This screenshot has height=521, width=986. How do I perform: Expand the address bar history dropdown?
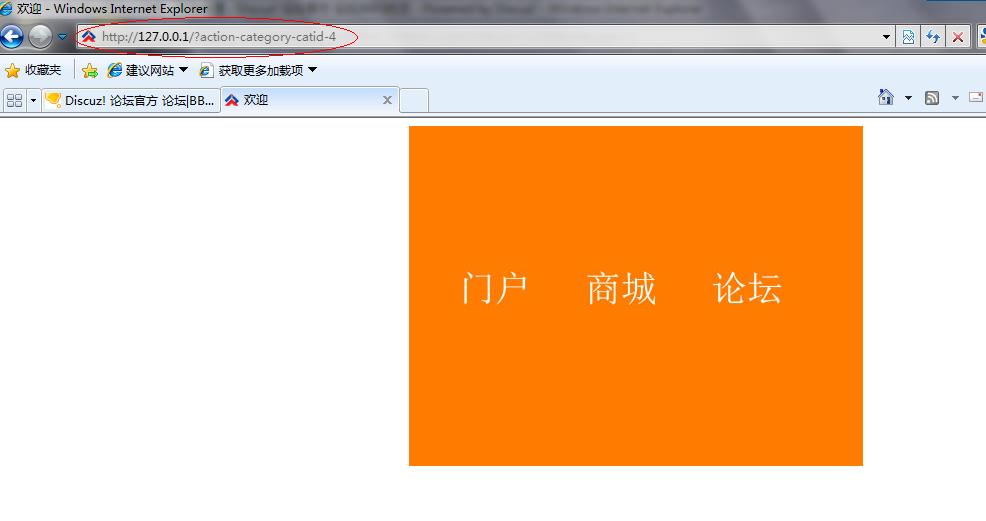pos(886,37)
